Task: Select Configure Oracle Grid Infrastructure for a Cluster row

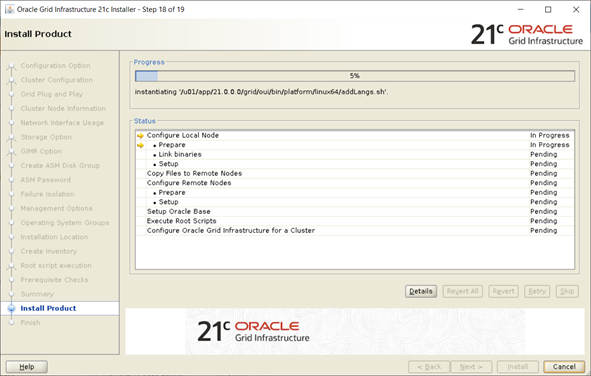Action: pos(355,231)
